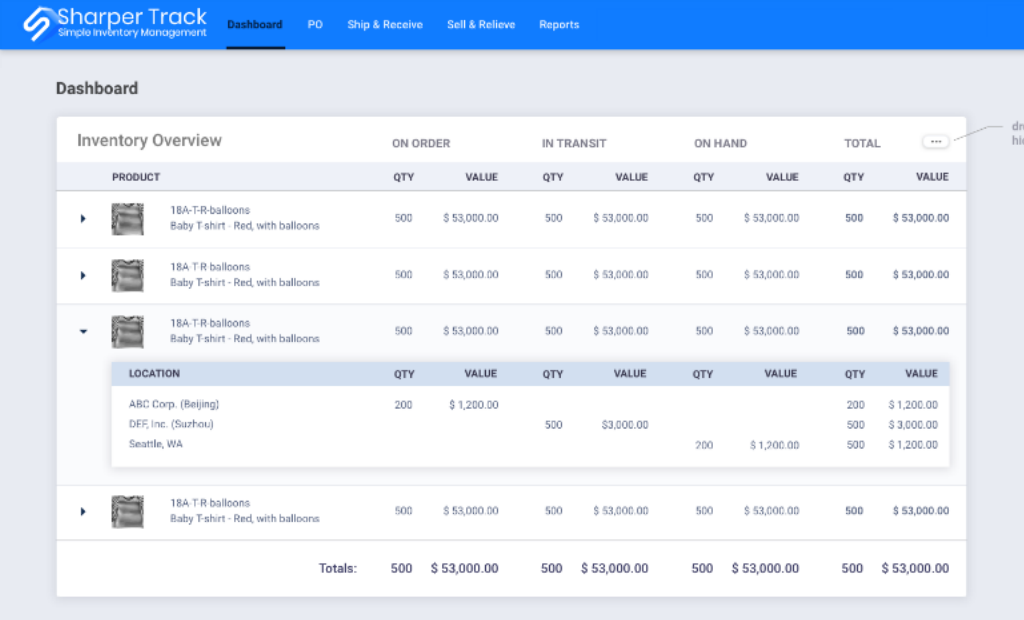1024x620 pixels.
Task: Expand the last product row above Totals
Action: tap(83, 511)
